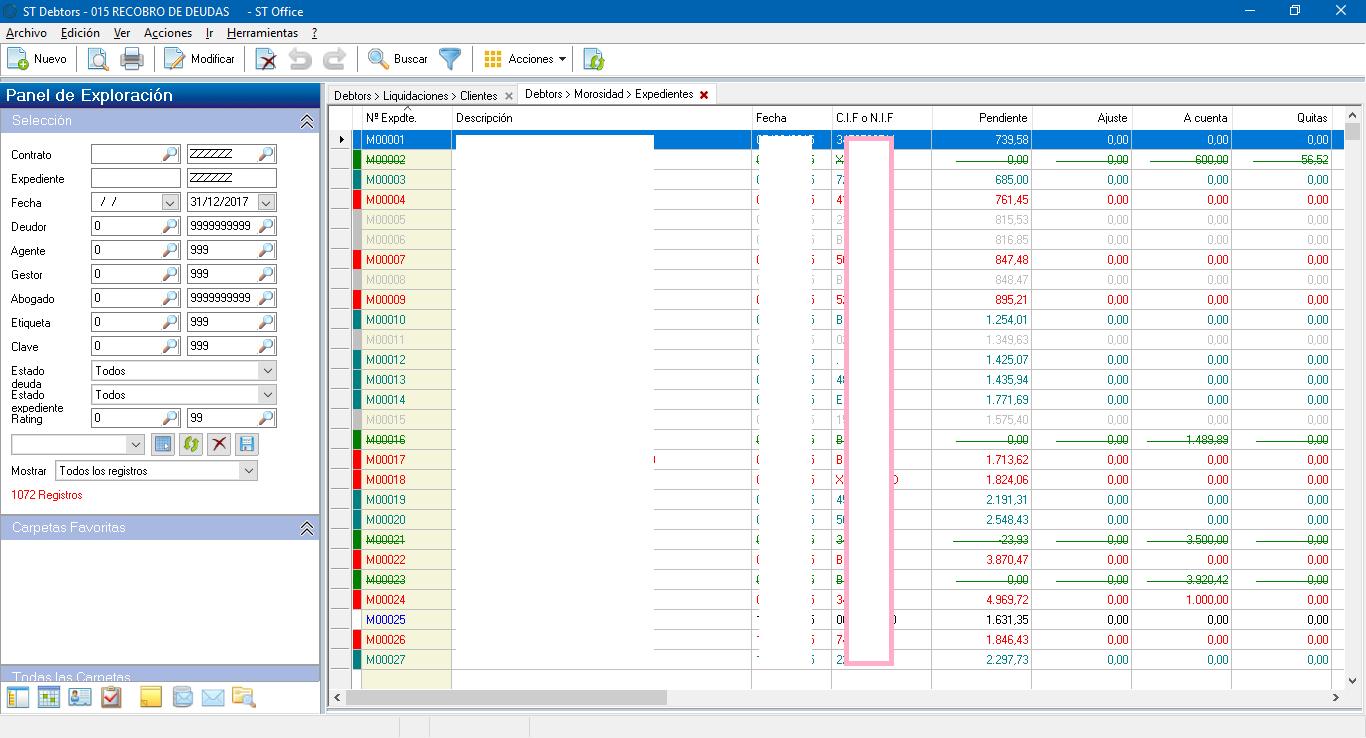Click the Modificar edit button
This screenshot has width=1366, height=738.
coord(199,59)
